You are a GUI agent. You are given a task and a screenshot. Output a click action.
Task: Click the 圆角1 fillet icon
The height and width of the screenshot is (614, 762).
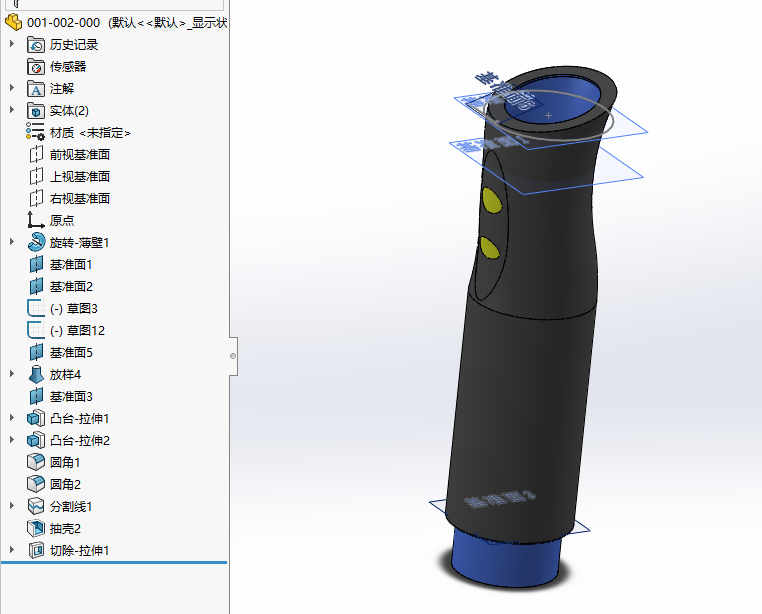tap(36, 462)
